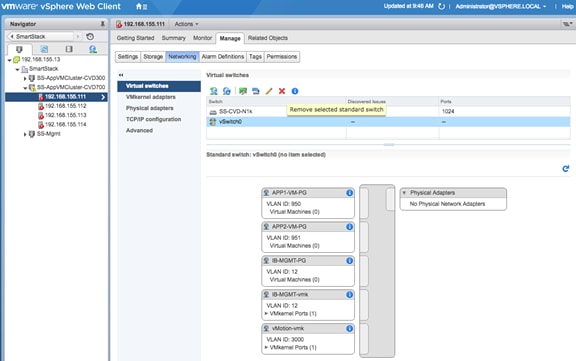
Task: Click the home icon in the header
Action: (139, 6)
